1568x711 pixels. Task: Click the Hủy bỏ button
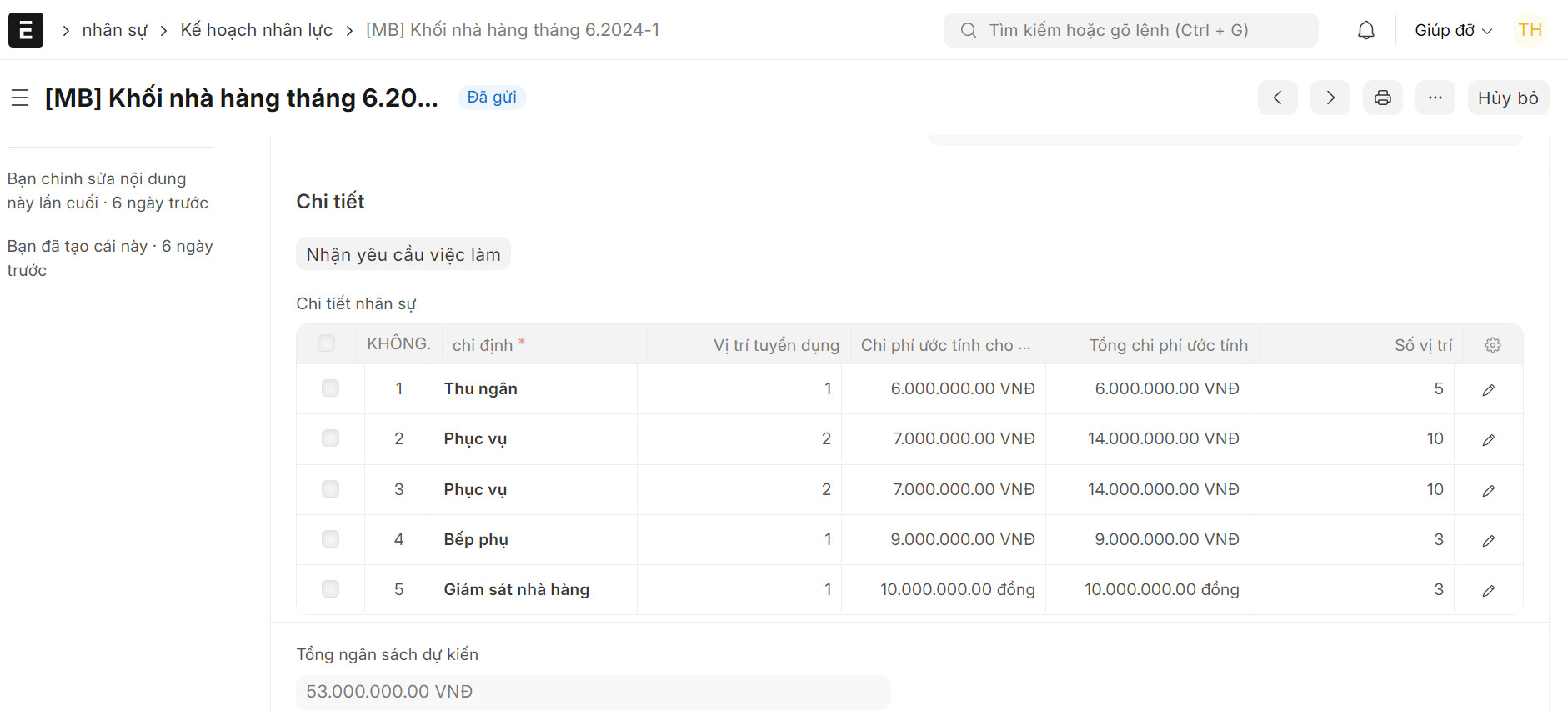(1508, 98)
